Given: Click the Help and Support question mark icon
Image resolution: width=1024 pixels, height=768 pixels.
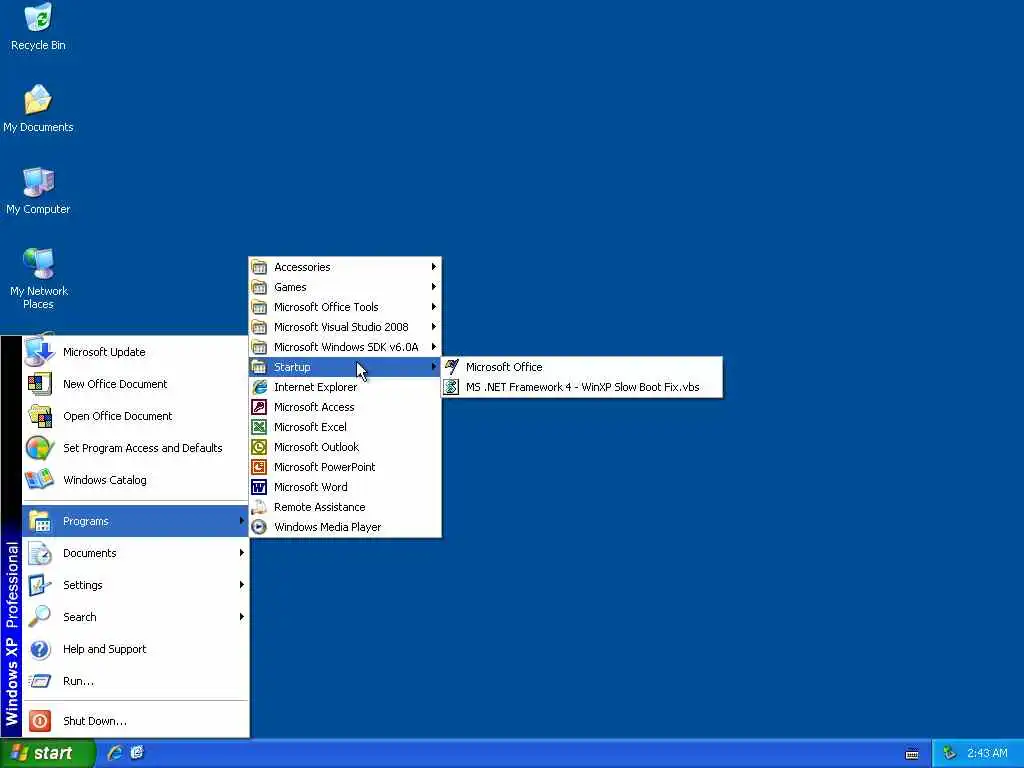Looking at the screenshot, I should (39, 649).
